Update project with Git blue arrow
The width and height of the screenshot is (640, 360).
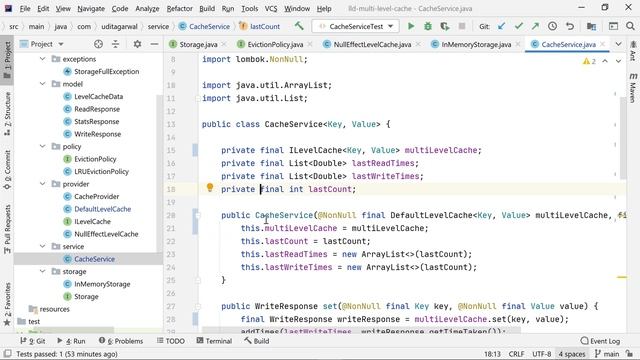point(501,26)
